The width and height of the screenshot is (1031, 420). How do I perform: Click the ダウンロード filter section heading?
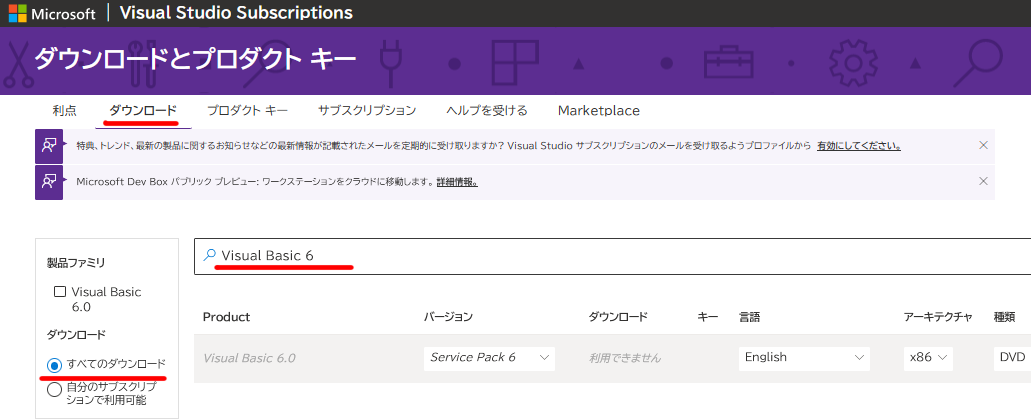click(76, 335)
